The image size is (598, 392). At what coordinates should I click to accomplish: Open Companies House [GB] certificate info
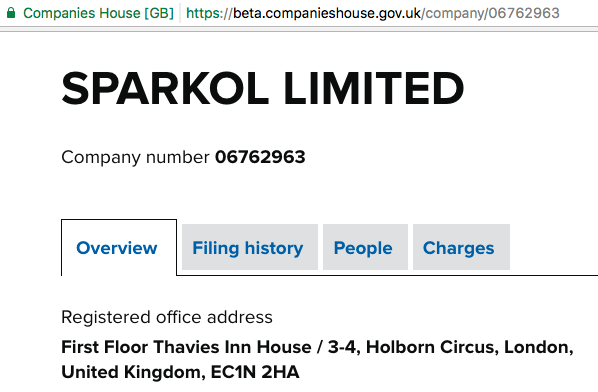(98, 13)
